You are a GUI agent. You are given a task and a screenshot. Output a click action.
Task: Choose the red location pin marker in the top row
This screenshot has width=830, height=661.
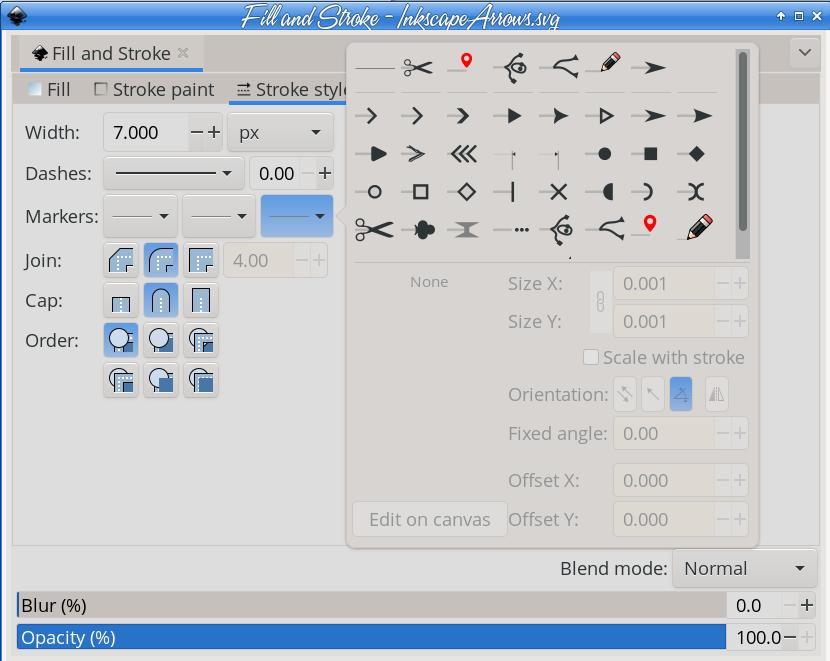tap(465, 66)
